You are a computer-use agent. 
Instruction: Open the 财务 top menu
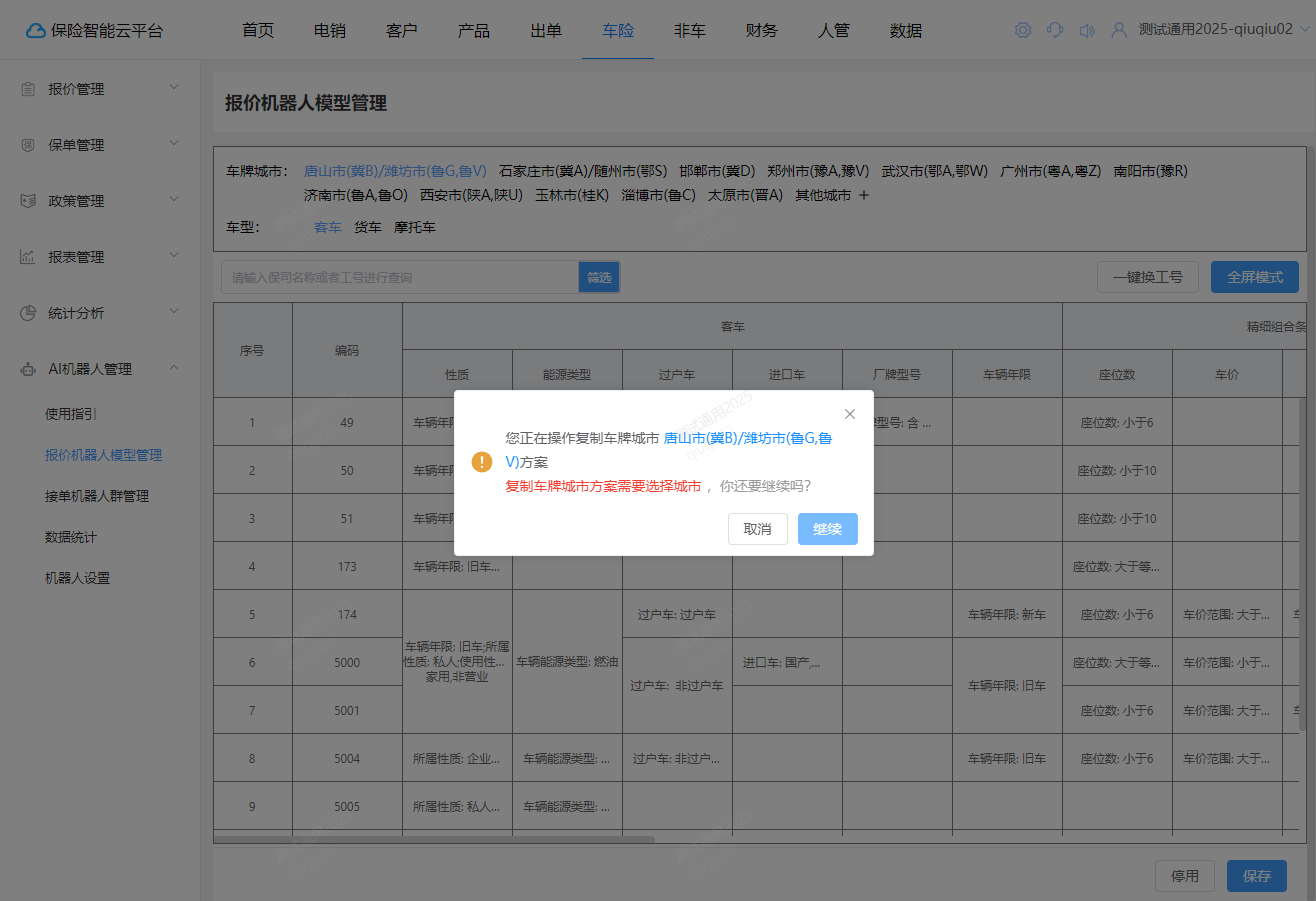[x=762, y=30]
